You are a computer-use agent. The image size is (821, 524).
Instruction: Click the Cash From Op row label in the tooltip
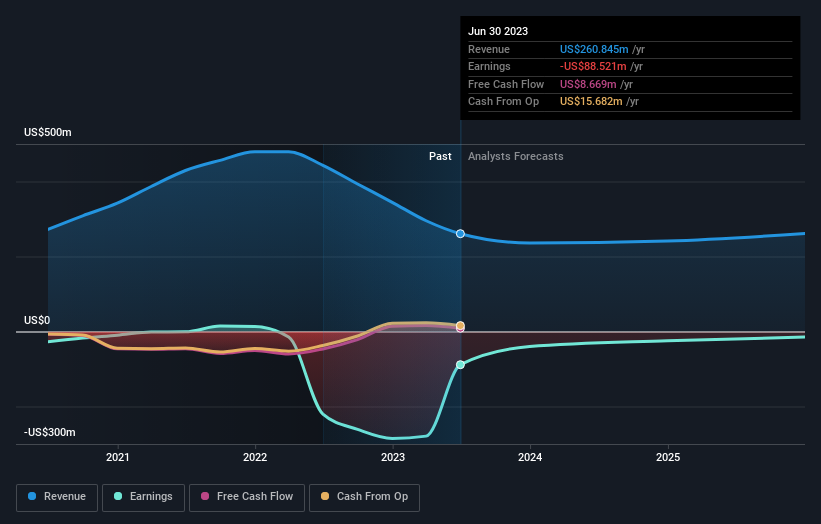point(504,102)
